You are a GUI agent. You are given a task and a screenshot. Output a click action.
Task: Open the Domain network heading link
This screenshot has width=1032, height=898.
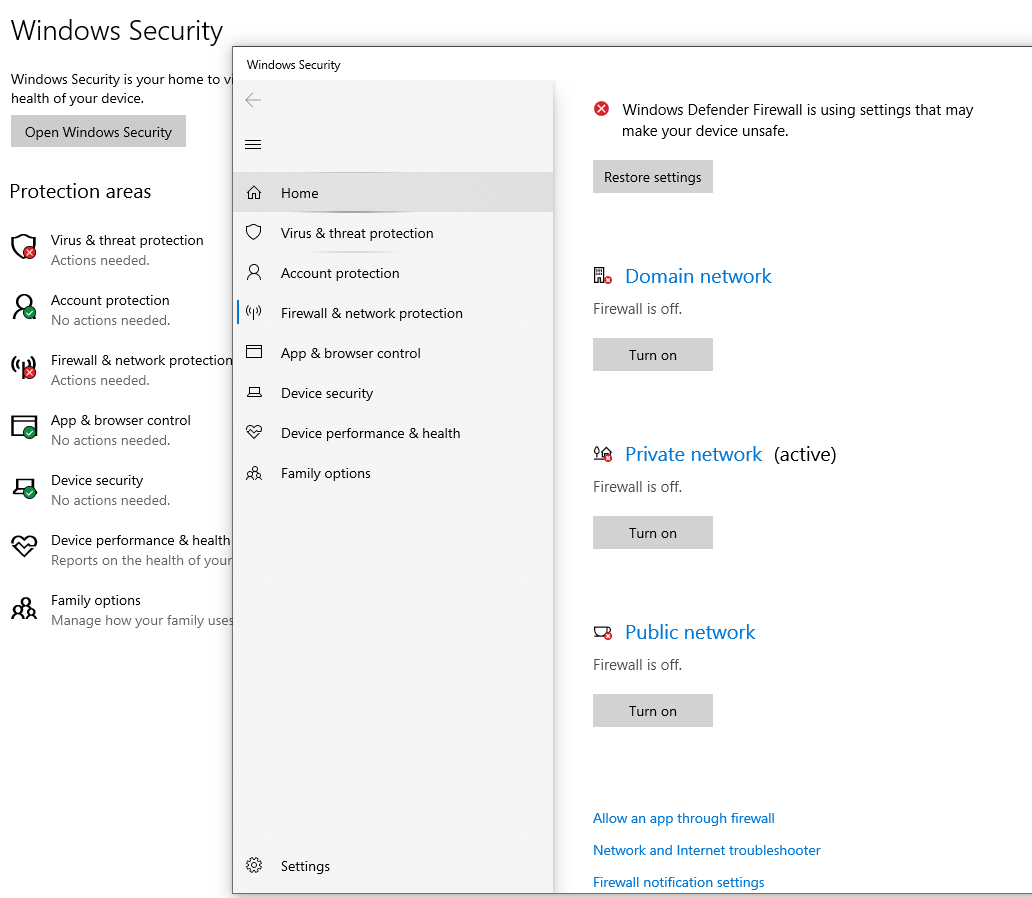(698, 276)
